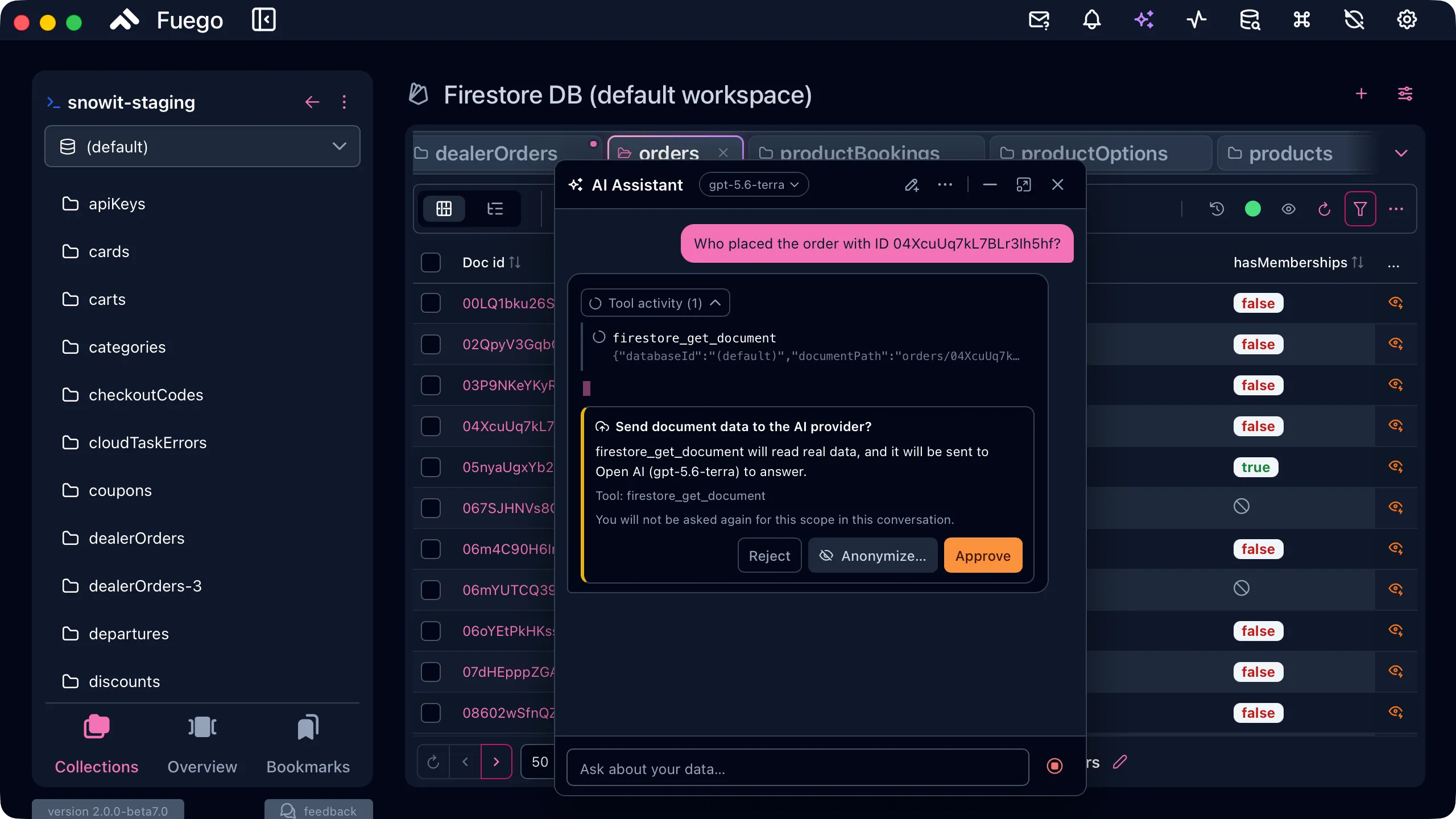
Task: Open the feedback button
Action: tap(318, 810)
